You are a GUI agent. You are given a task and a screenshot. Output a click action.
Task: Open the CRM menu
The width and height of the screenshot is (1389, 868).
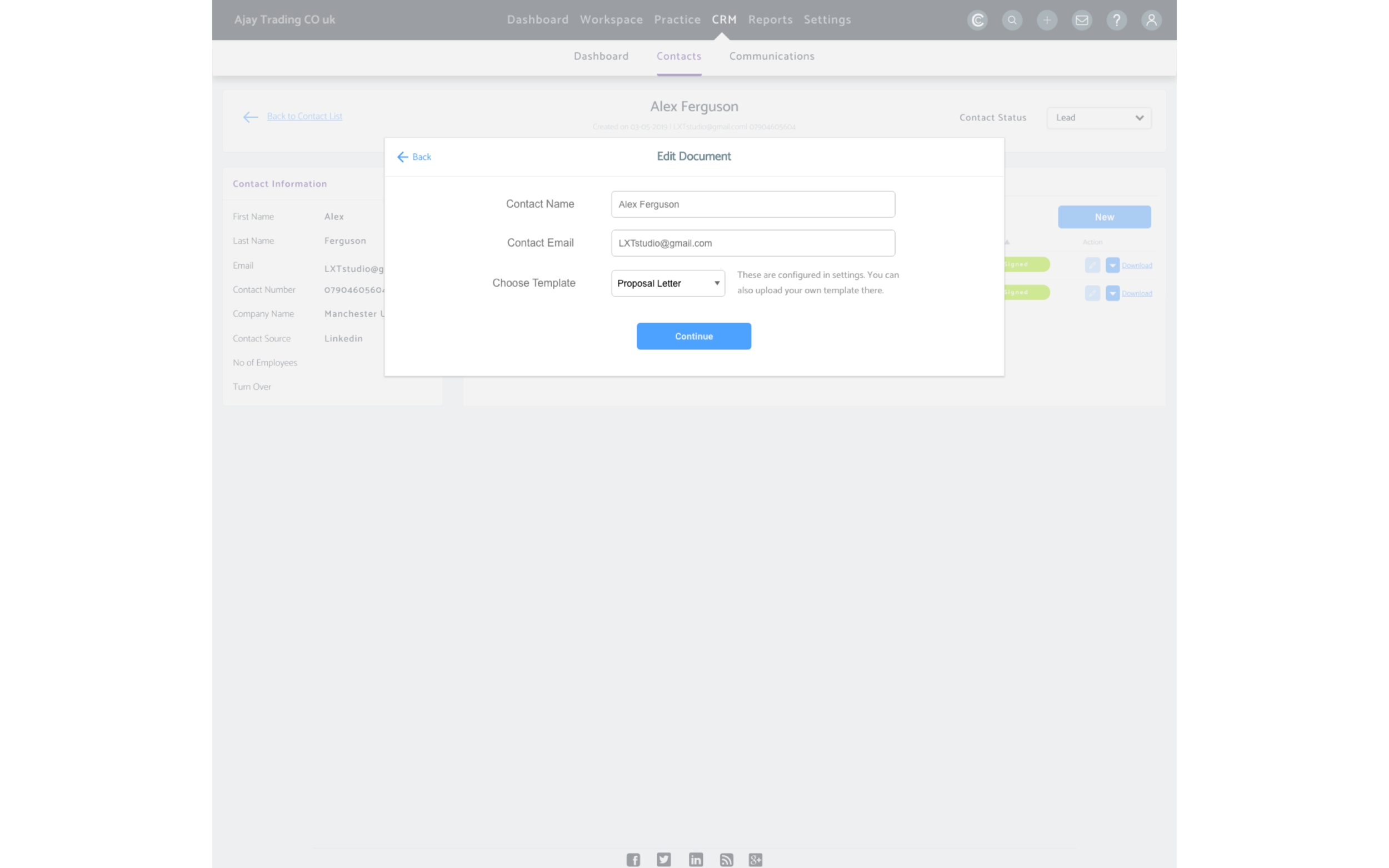coord(724,19)
